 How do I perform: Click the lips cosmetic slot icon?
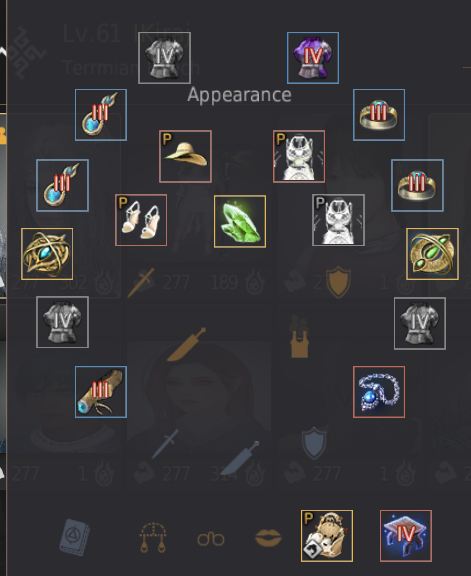269,538
